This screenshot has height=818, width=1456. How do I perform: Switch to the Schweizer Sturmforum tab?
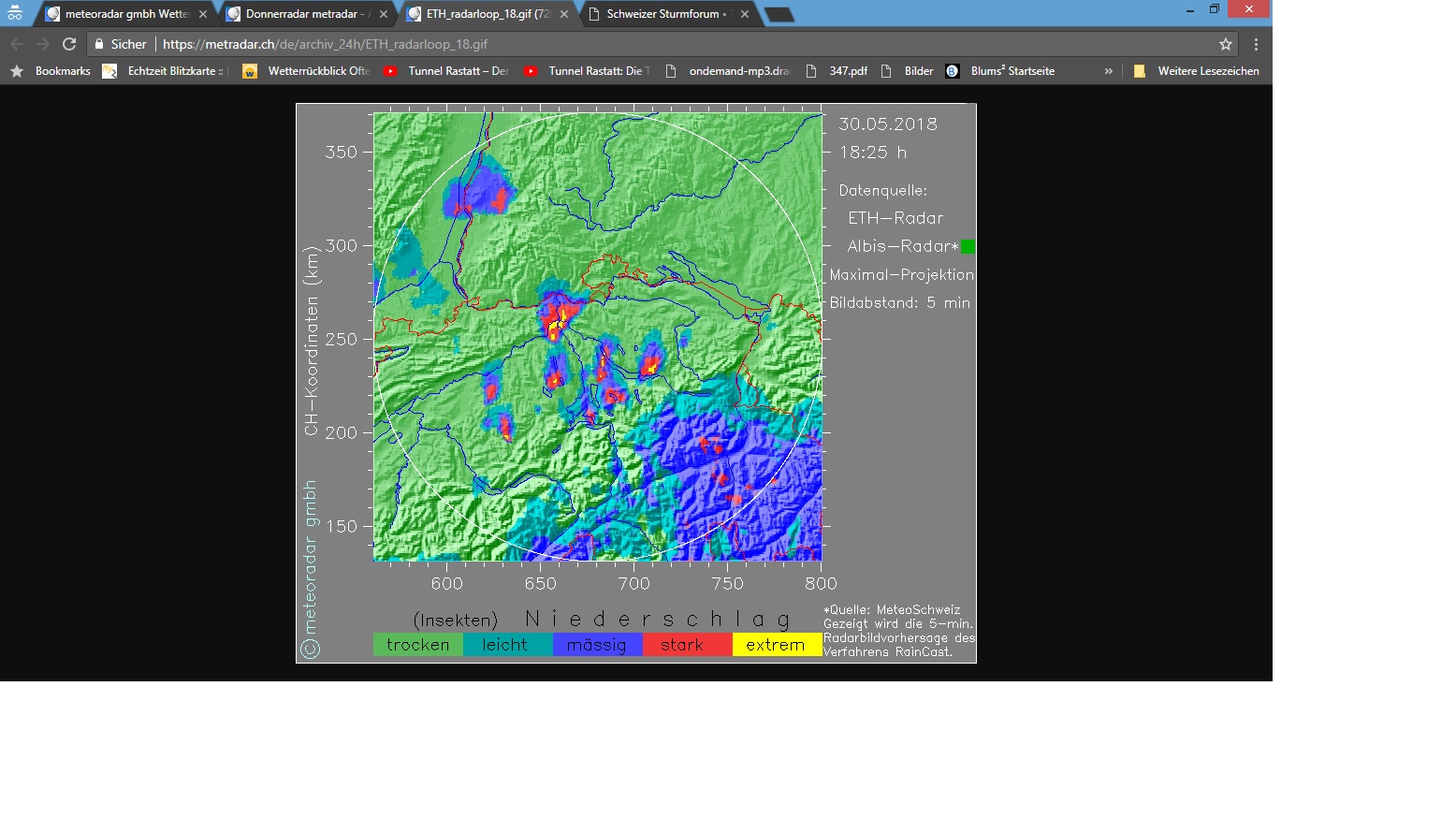pos(664,14)
